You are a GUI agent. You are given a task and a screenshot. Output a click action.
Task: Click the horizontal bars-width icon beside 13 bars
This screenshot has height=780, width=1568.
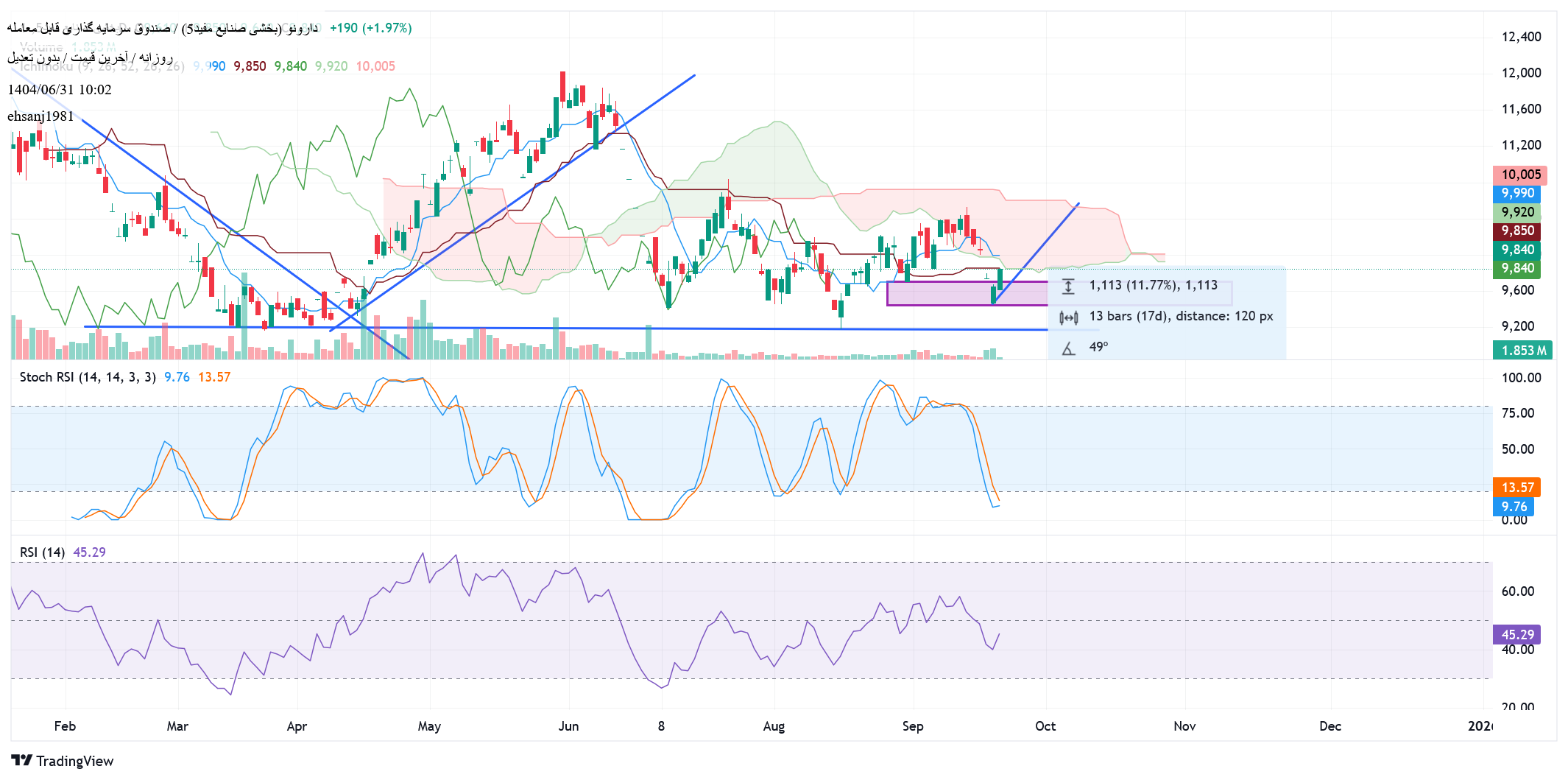[1068, 317]
